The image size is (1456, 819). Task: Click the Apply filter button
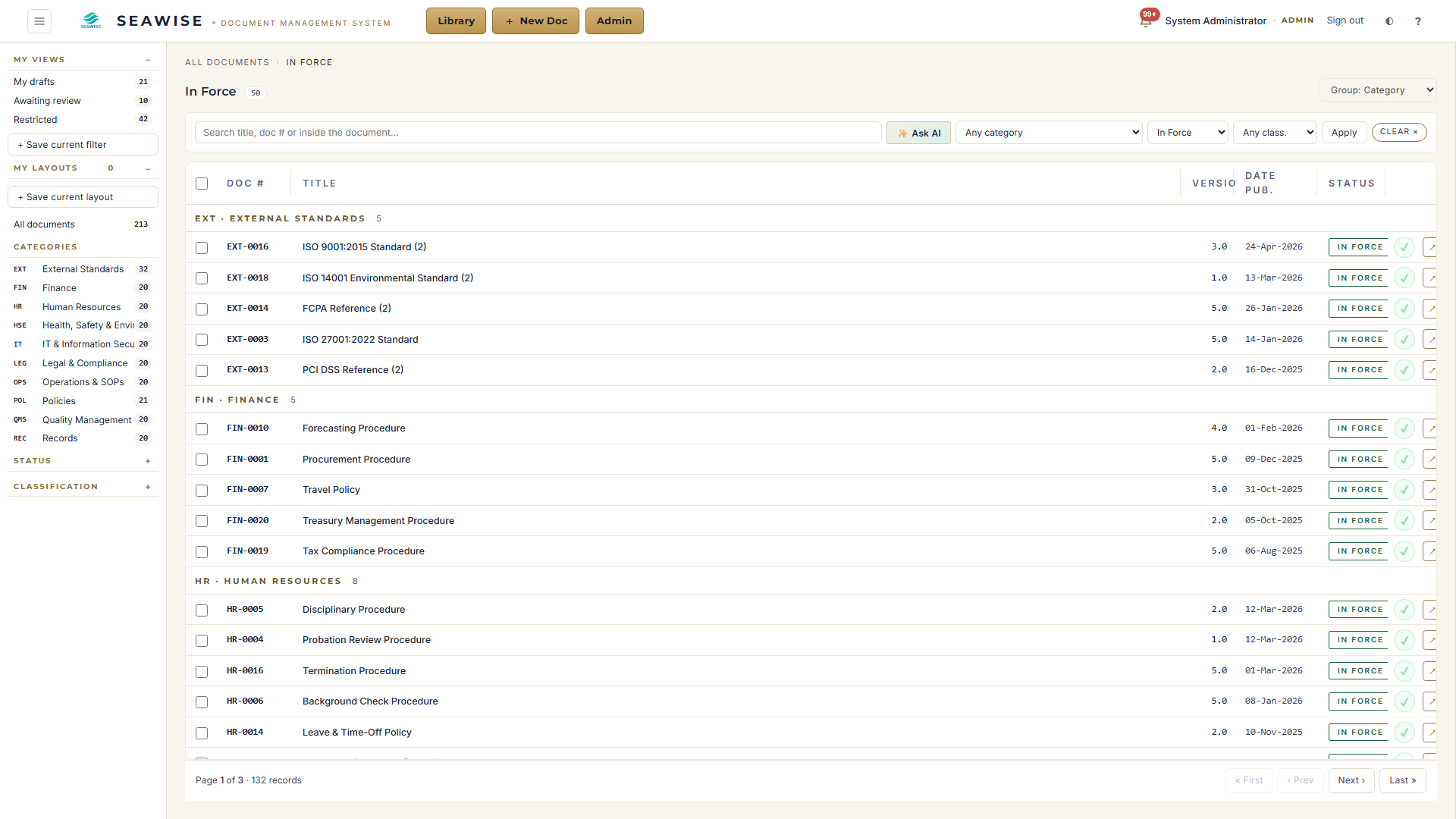coord(1344,133)
